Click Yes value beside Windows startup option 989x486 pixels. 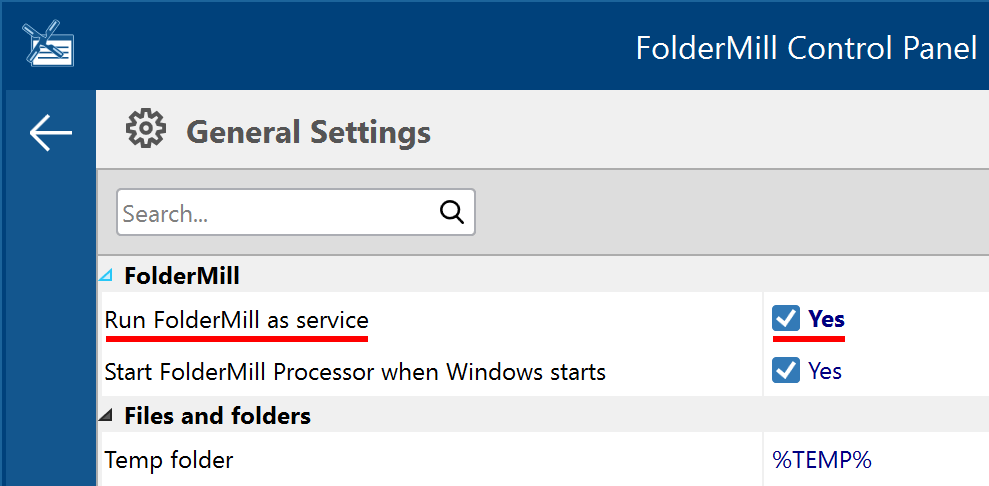[825, 371]
